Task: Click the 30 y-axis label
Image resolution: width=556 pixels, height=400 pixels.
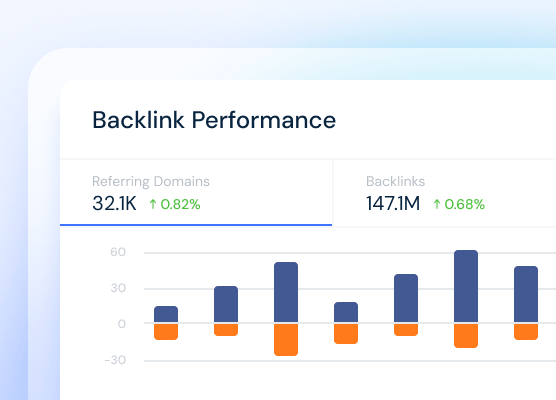Action: pyautogui.click(x=118, y=288)
